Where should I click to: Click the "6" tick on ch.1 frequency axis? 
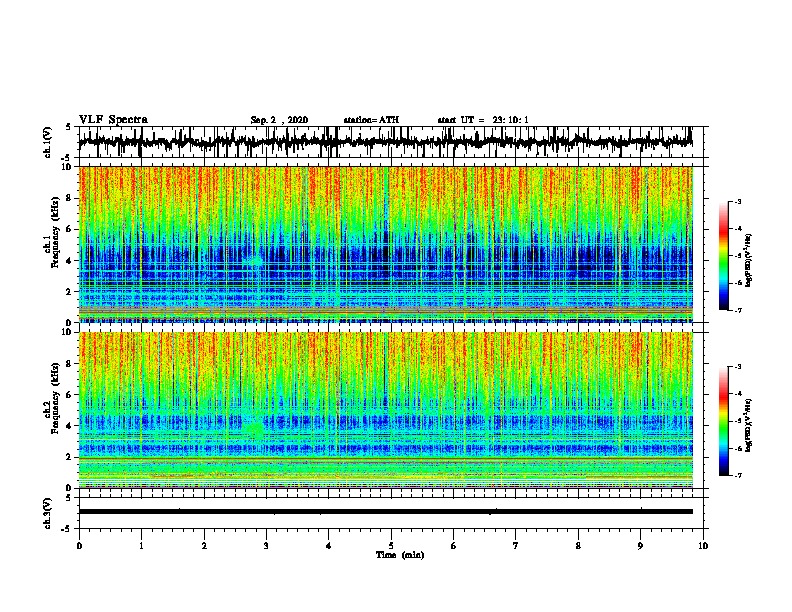pyautogui.click(x=70, y=230)
